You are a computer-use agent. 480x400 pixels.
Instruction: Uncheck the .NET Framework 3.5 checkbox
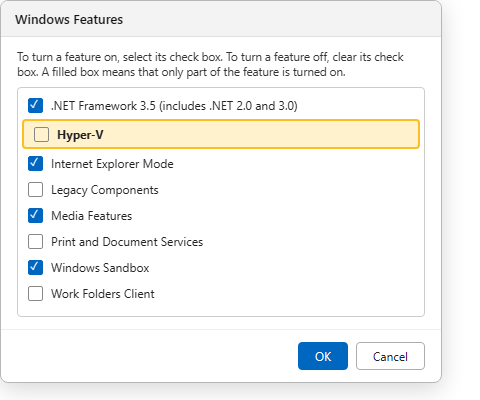[x=35, y=106]
